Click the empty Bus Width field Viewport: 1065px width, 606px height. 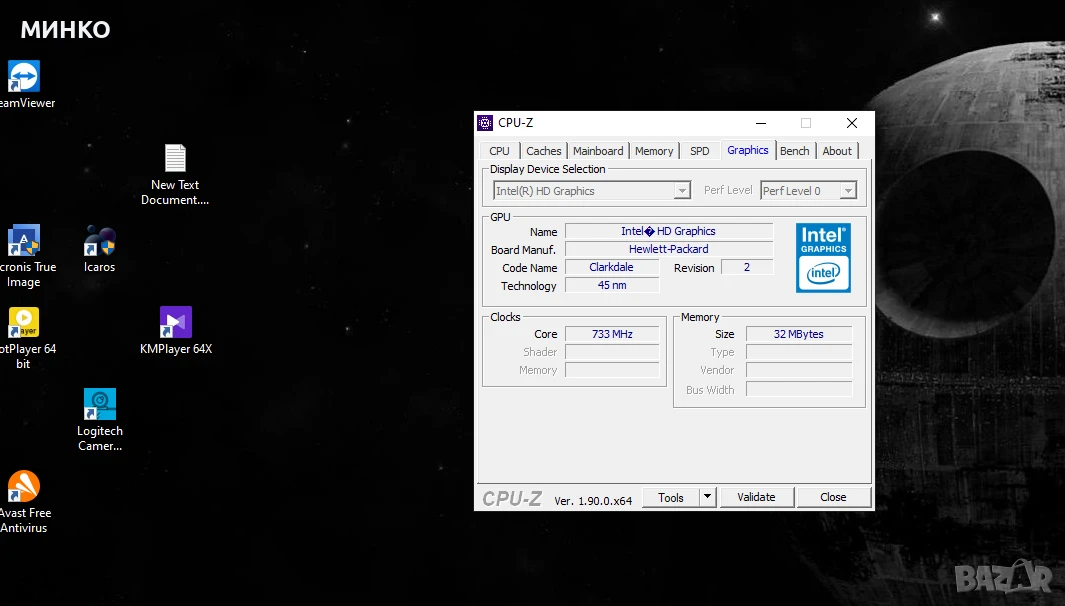pyautogui.click(x=799, y=389)
